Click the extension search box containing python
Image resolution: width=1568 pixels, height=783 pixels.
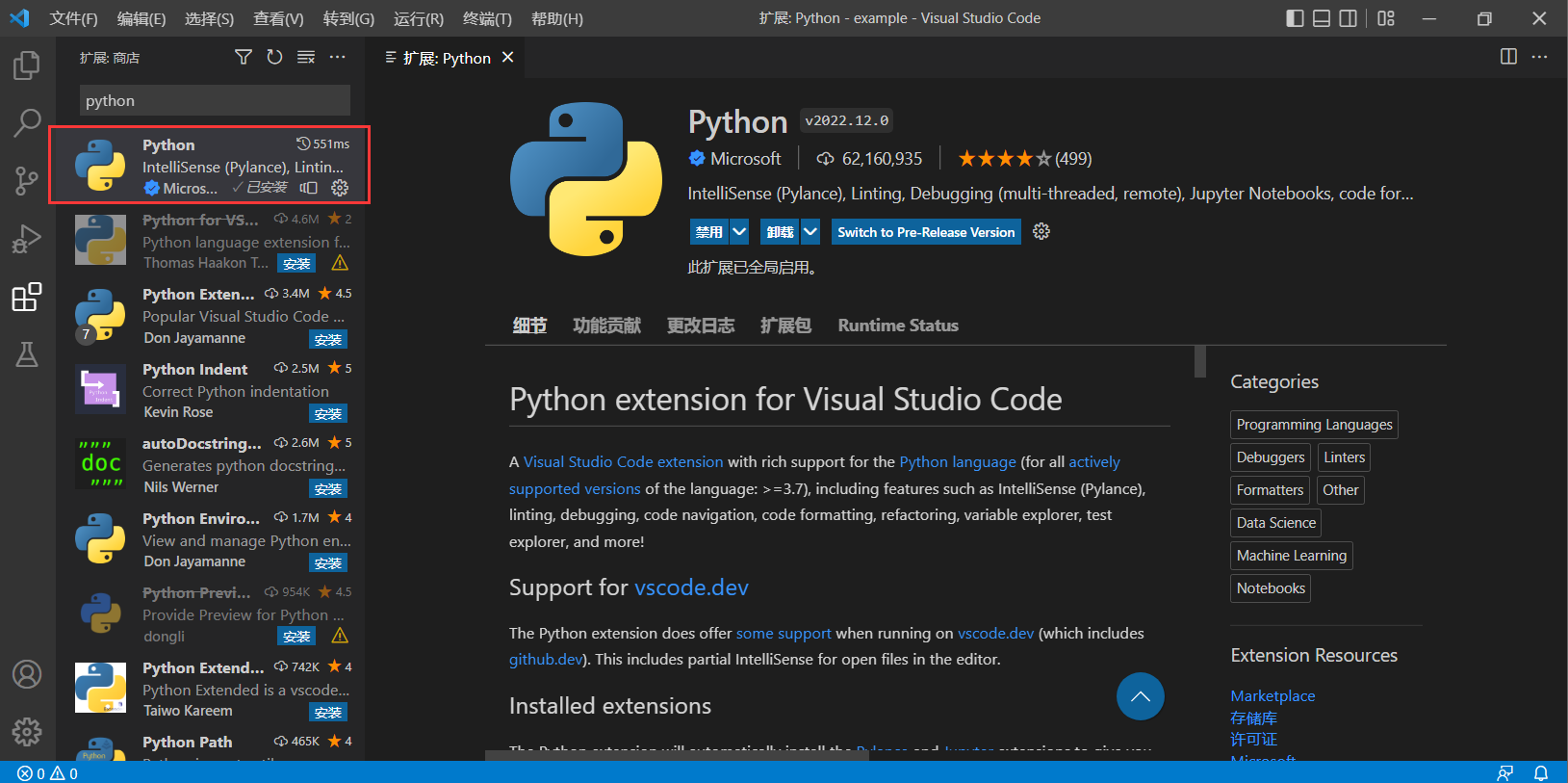tap(215, 101)
